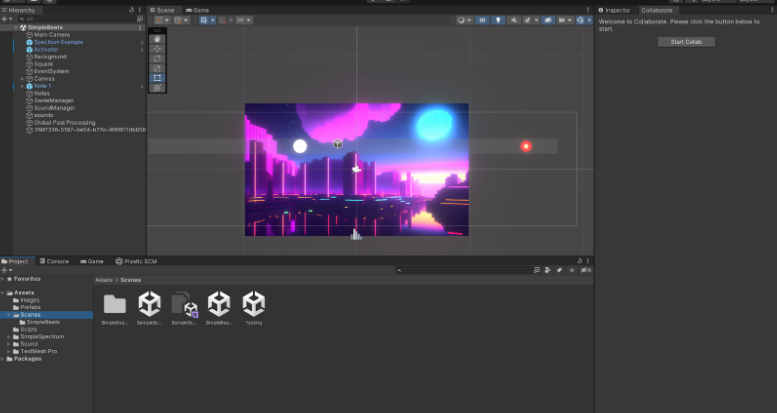Select the Hand (view) tool
Screen dimensions: 777x413
pos(157,39)
